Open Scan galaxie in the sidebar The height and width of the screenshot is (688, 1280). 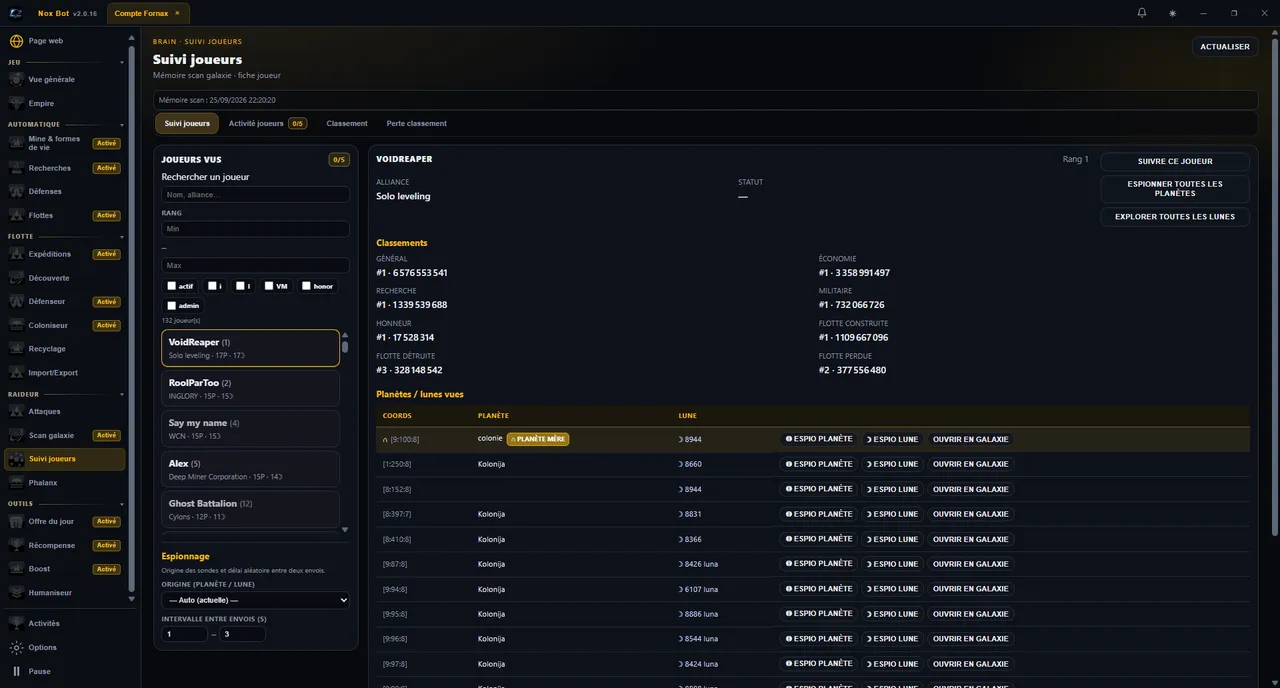[x=65, y=435]
